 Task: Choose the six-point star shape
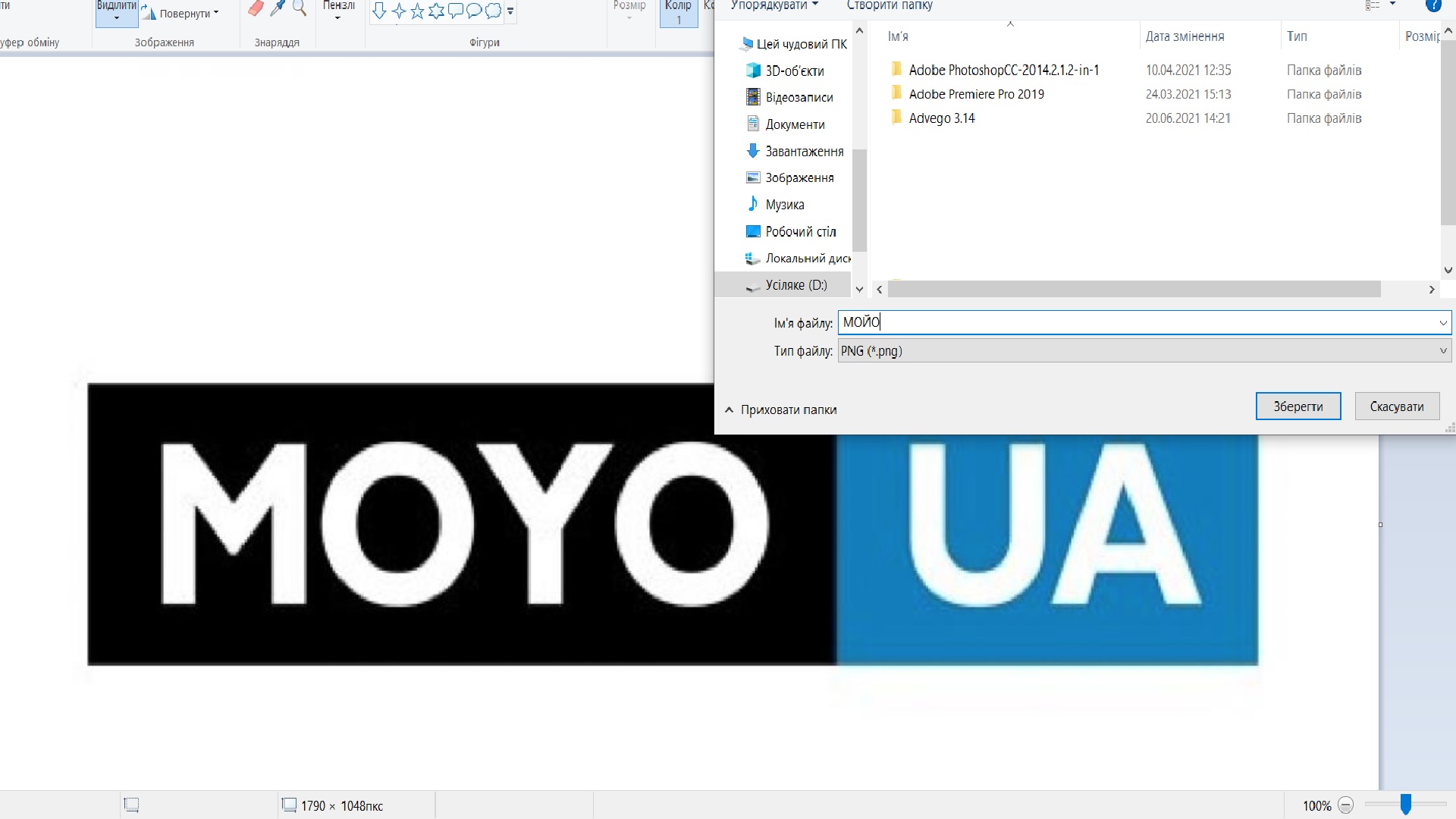pos(436,11)
